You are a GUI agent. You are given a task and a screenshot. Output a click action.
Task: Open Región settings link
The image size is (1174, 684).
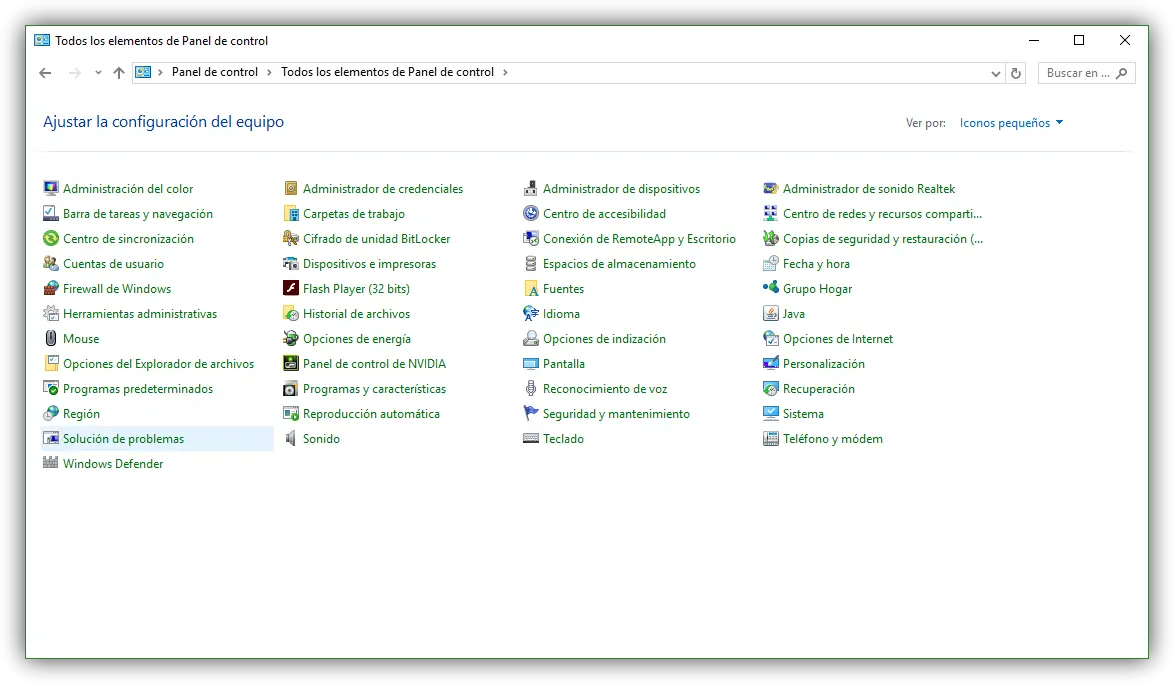[81, 414]
